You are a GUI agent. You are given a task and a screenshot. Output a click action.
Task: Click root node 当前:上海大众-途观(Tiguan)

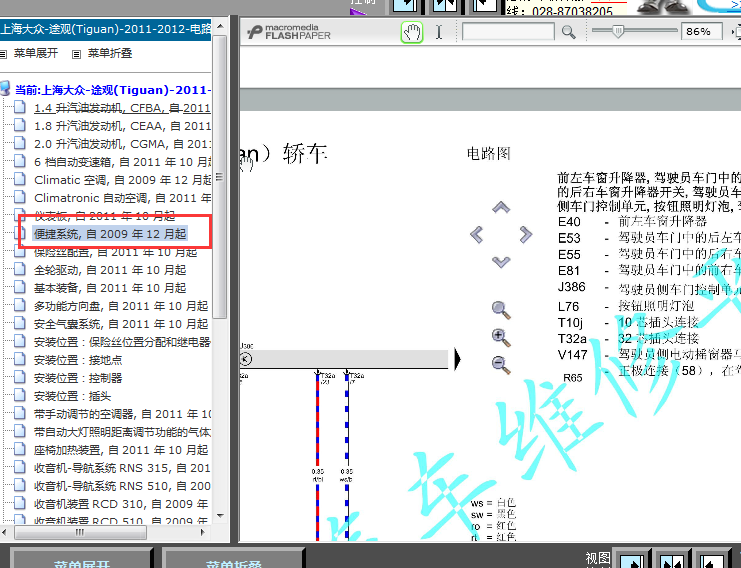pos(112,90)
